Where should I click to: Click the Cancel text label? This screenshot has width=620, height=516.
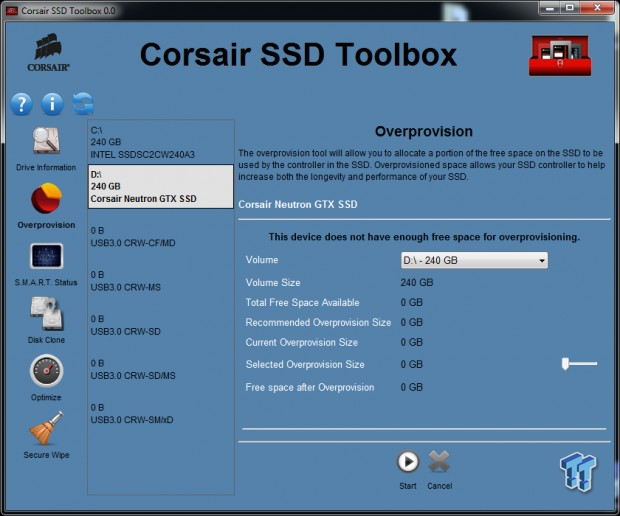[x=440, y=486]
